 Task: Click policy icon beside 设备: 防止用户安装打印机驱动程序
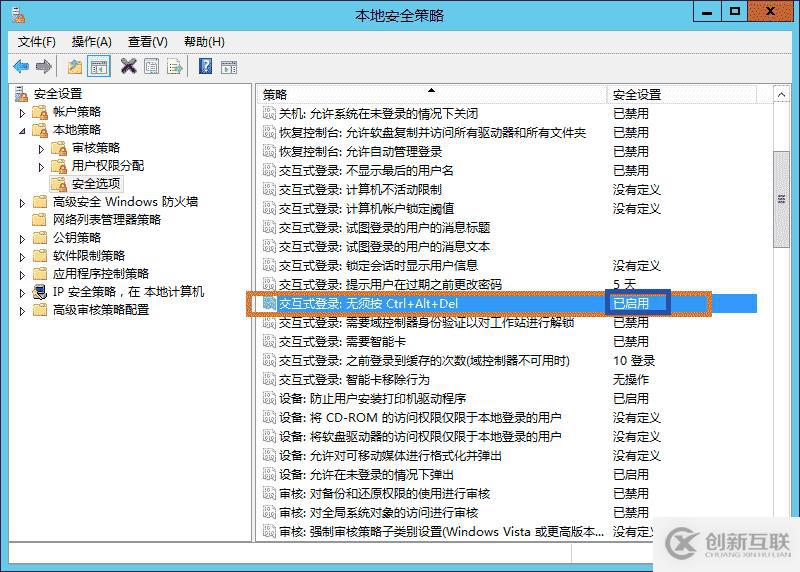pyautogui.click(x=269, y=399)
